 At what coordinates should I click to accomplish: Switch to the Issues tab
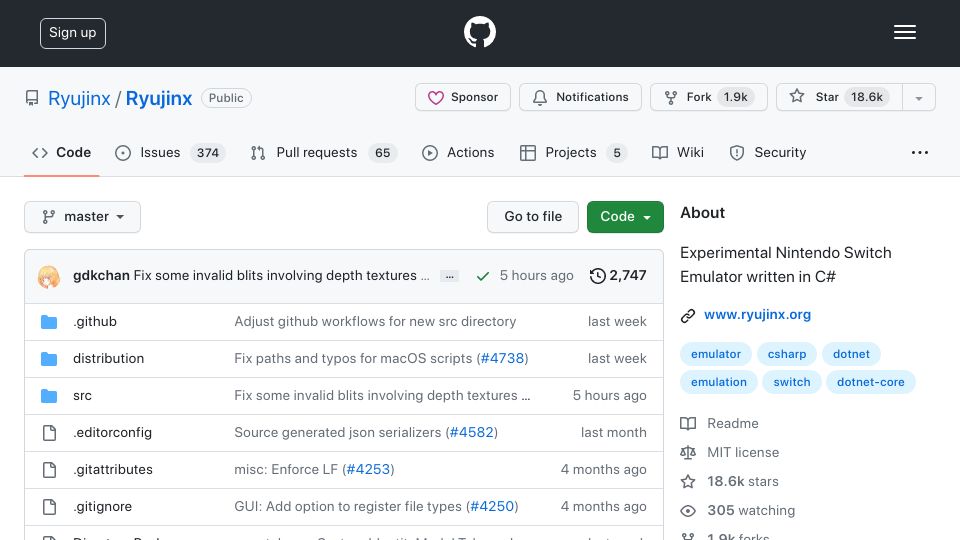(170, 152)
